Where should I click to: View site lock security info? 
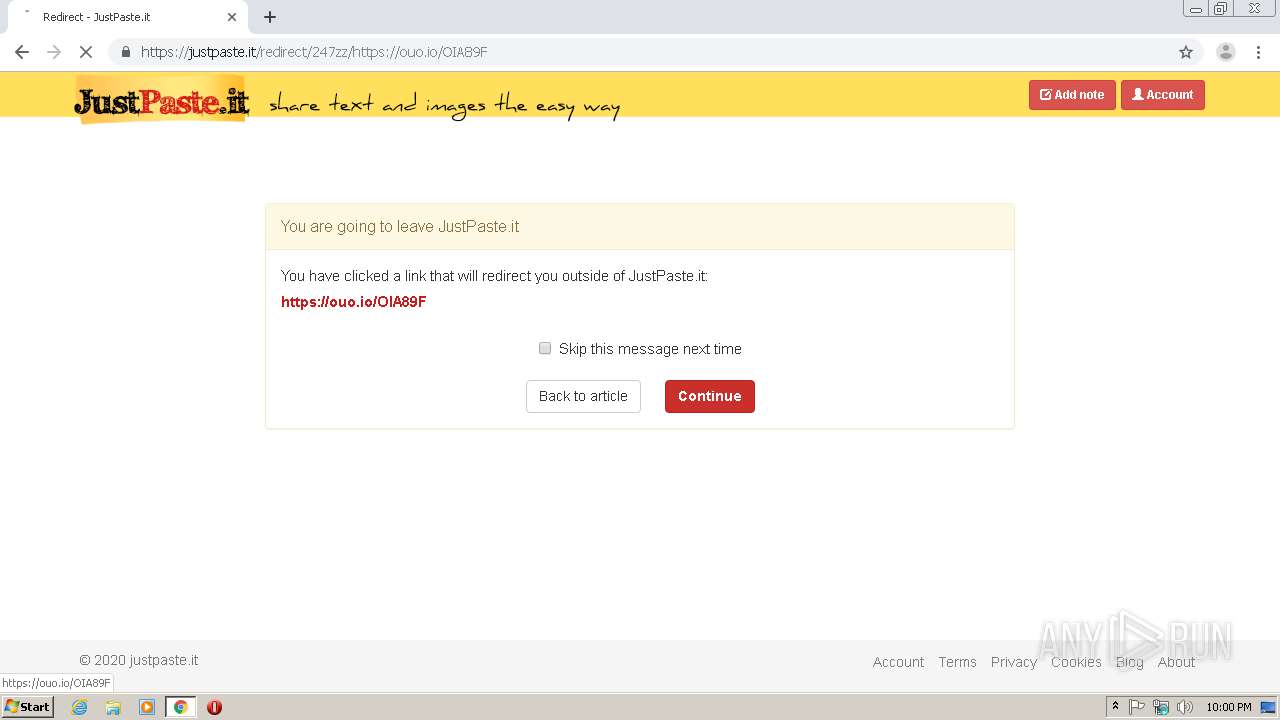126,52
